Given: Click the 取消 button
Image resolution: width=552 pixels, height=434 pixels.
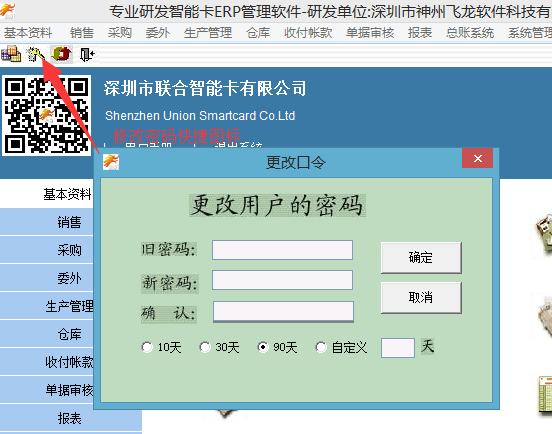Looking at the screenshot, I should pyautogui.click(x=421, y=298).
